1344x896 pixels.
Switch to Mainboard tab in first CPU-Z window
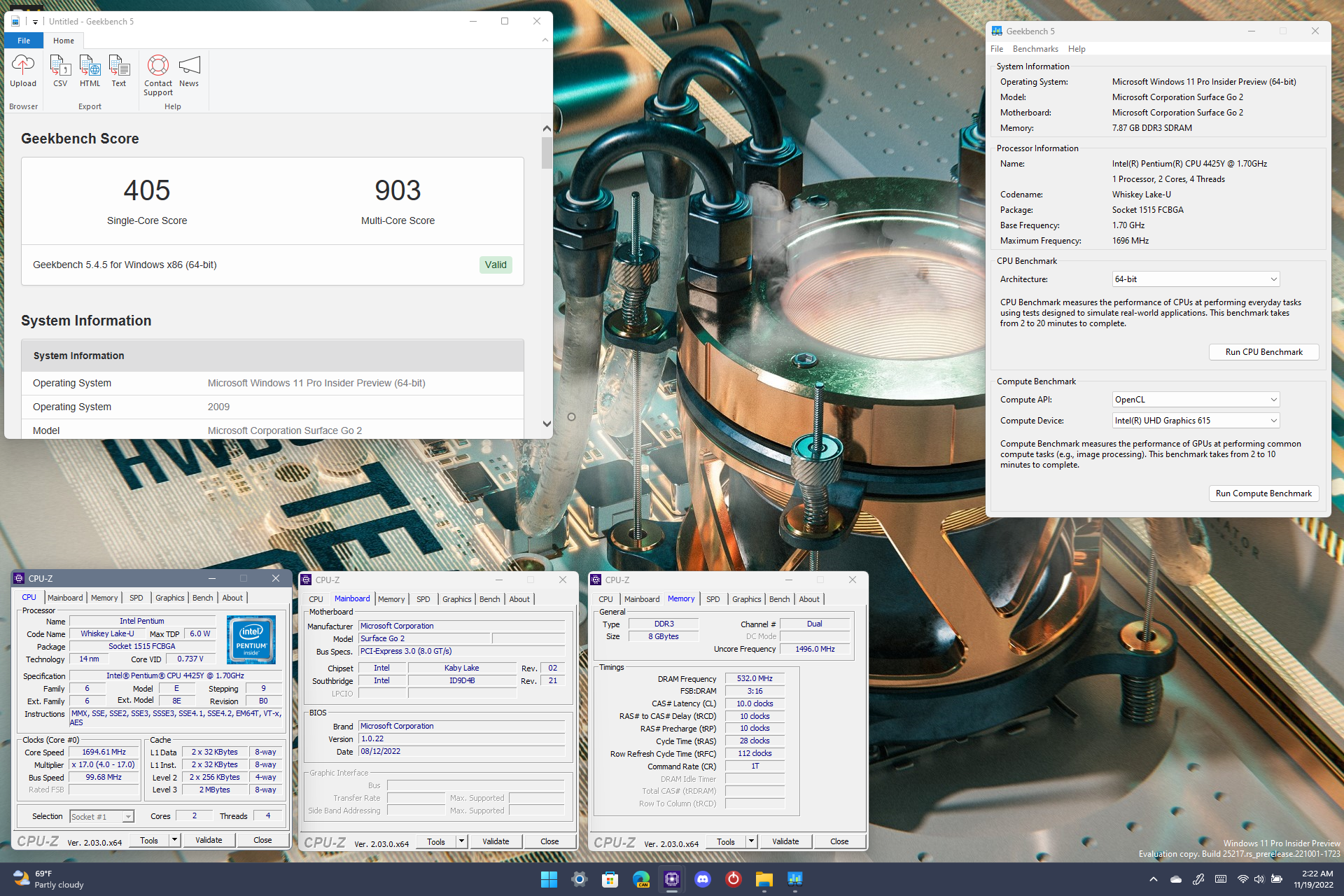65,598
